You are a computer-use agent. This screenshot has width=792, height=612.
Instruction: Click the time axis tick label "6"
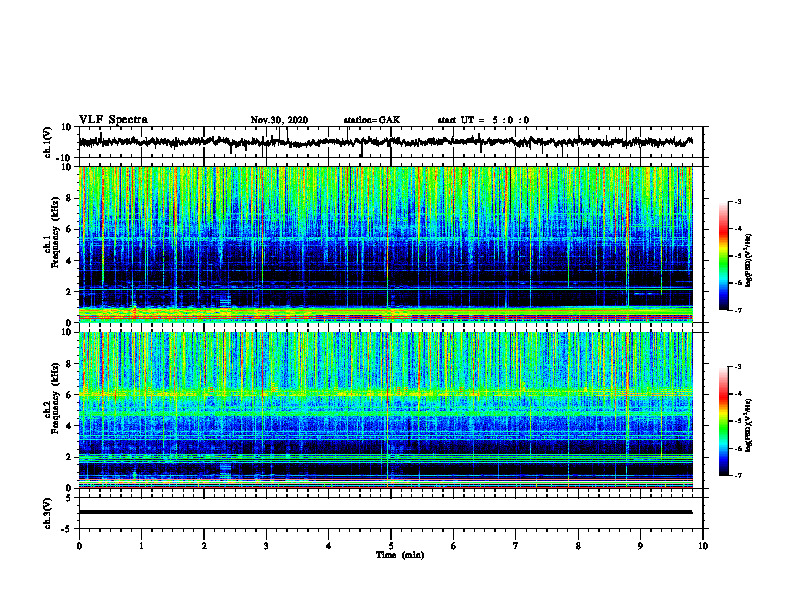click(454, 546)
